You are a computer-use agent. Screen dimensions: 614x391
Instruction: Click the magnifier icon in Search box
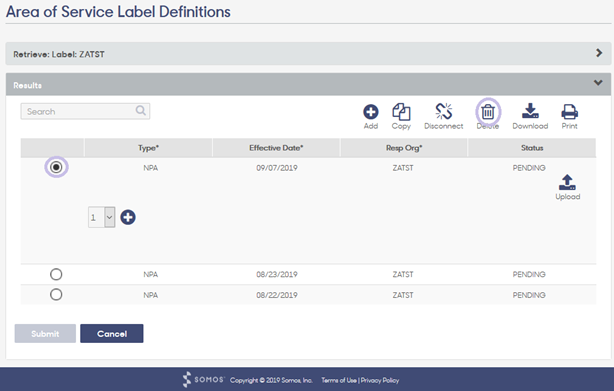click(x=141, y=111)
